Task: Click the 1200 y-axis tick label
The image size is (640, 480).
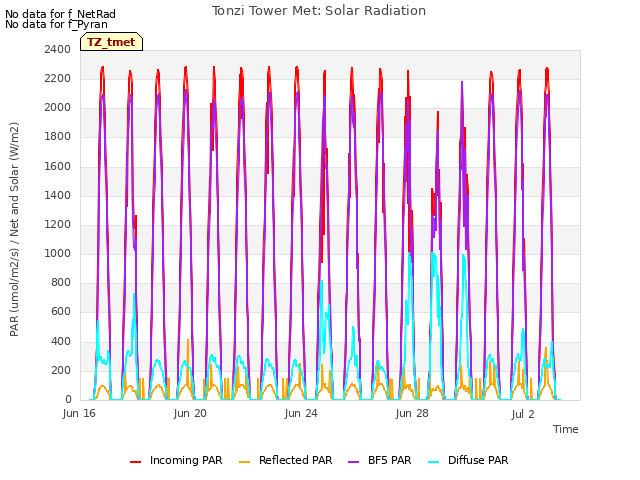Action: (58, 224)
